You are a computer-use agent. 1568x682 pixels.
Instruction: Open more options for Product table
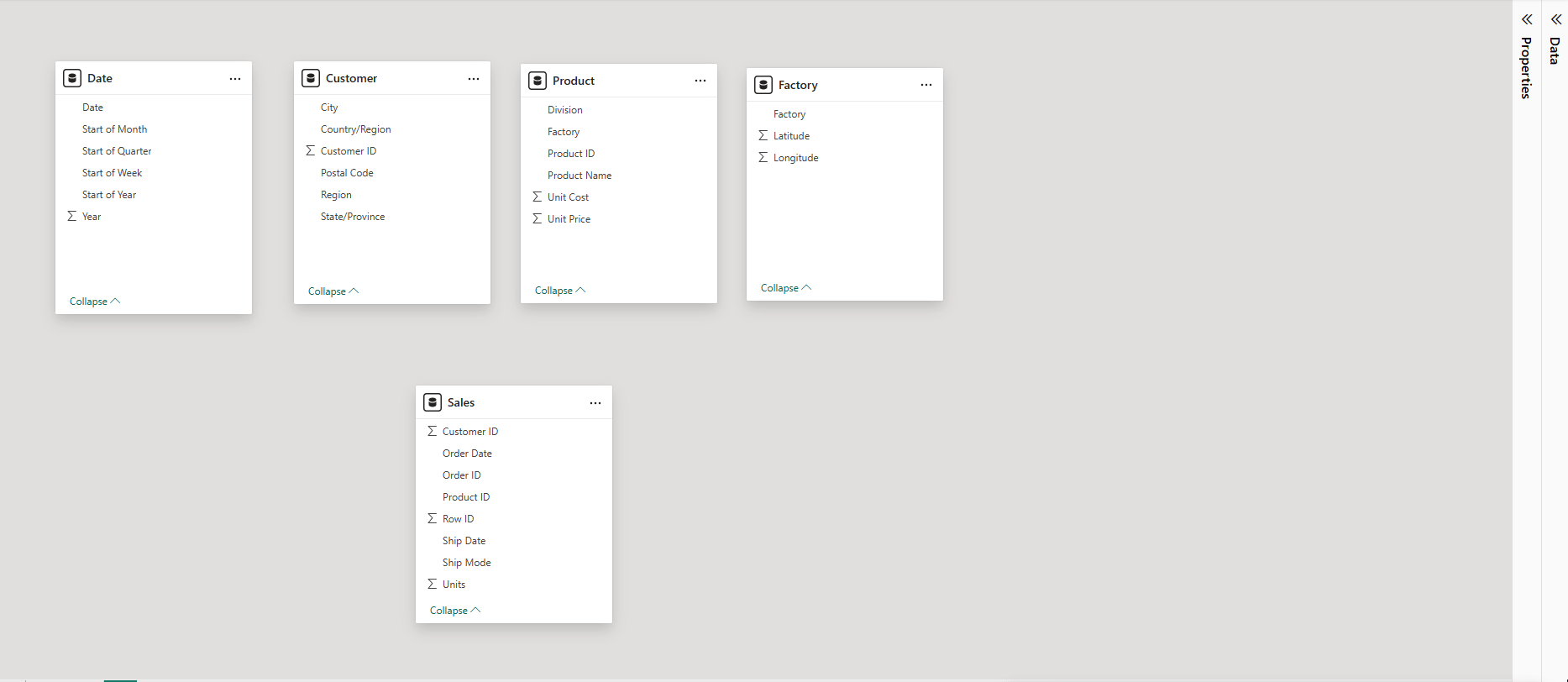coord(700,81)
